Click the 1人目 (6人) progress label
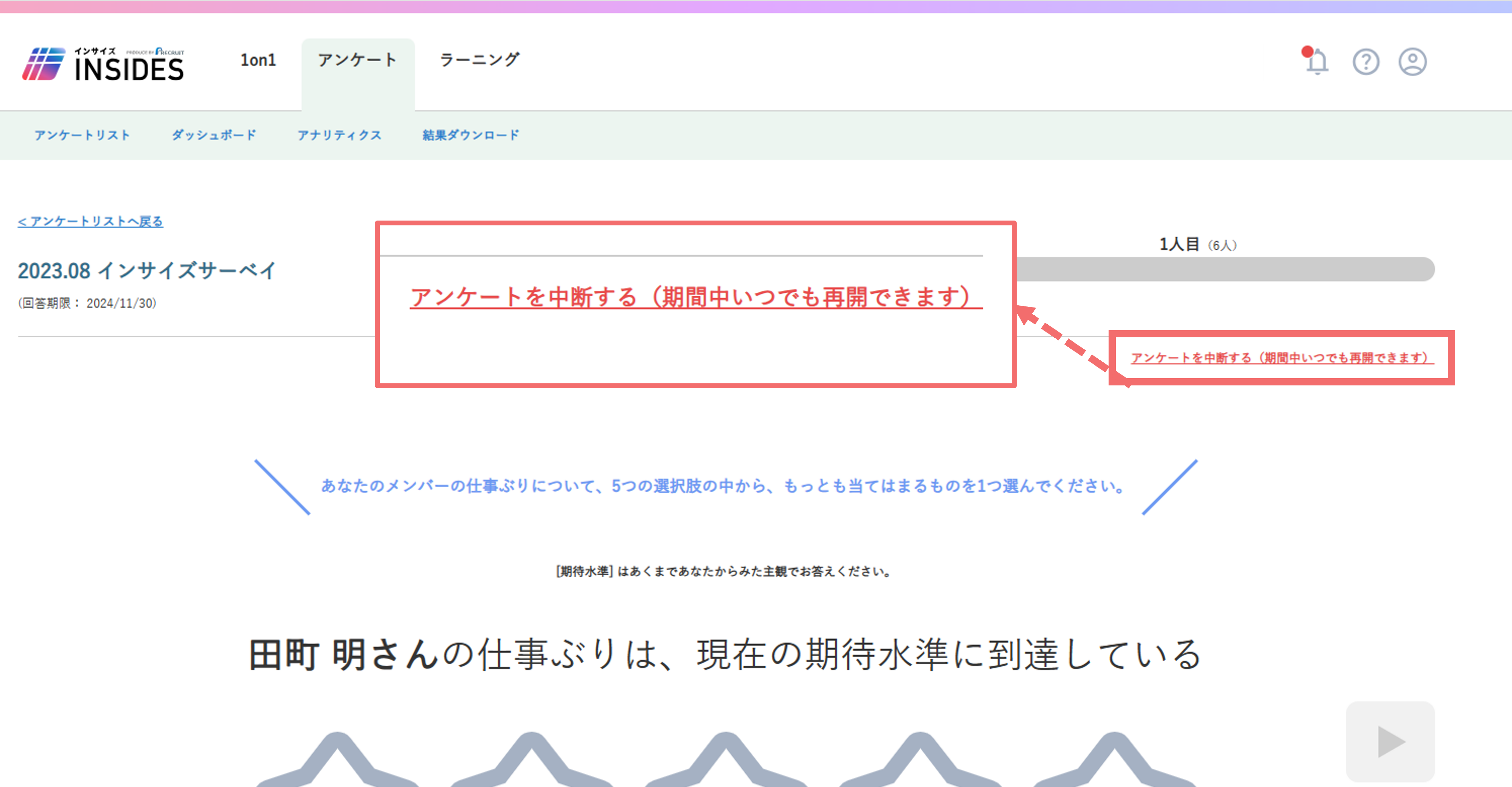Image resolution: width=1512 pixels, height=787 pixels. tap(1198, 244)
